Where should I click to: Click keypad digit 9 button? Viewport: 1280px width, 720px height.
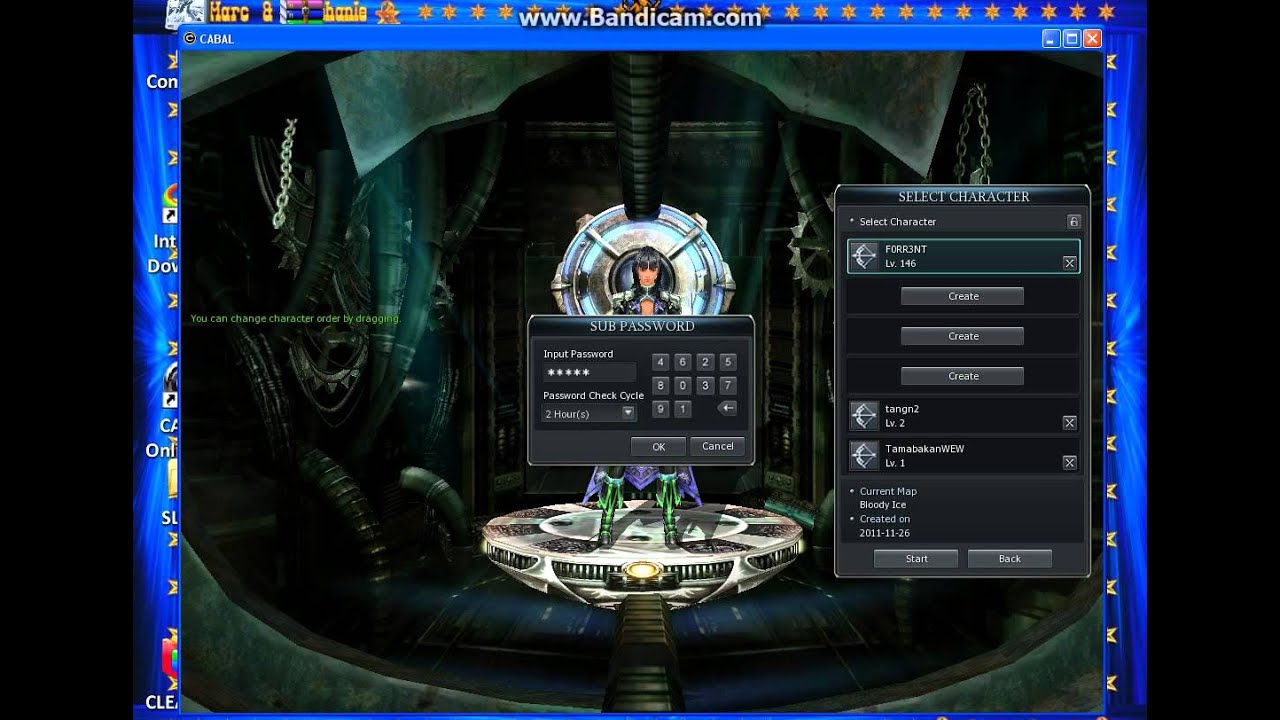pos(660,408)
